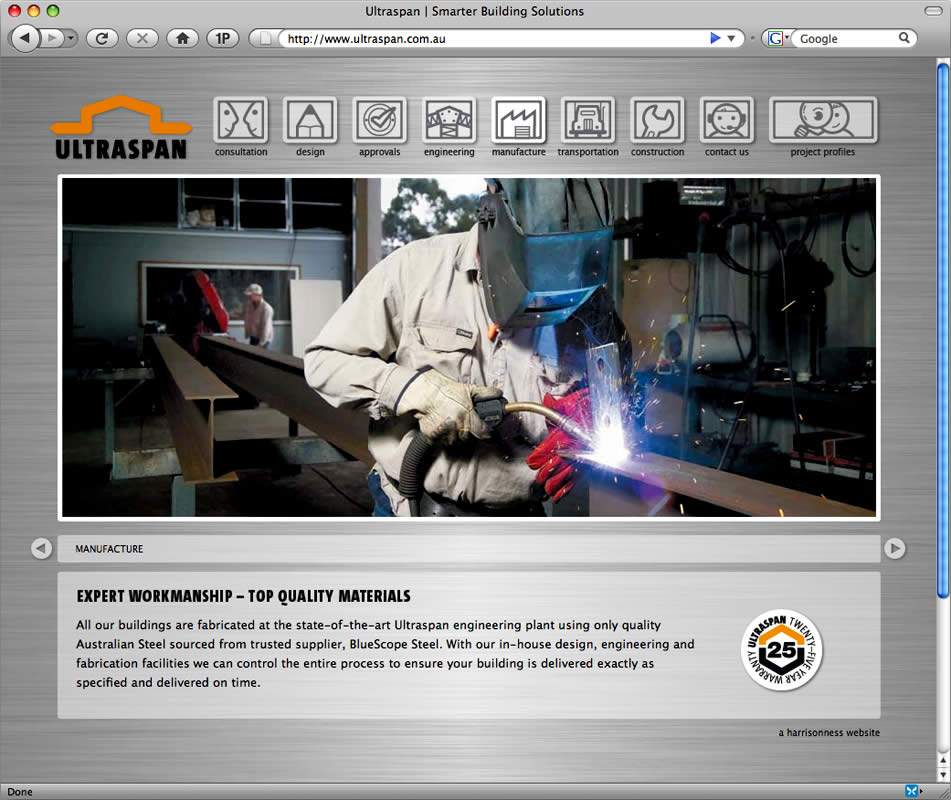Image resolution: width=951 pixels, height=800 pixels.
Task: Click the contact us headset icon
Action: [x=727, y=120]
